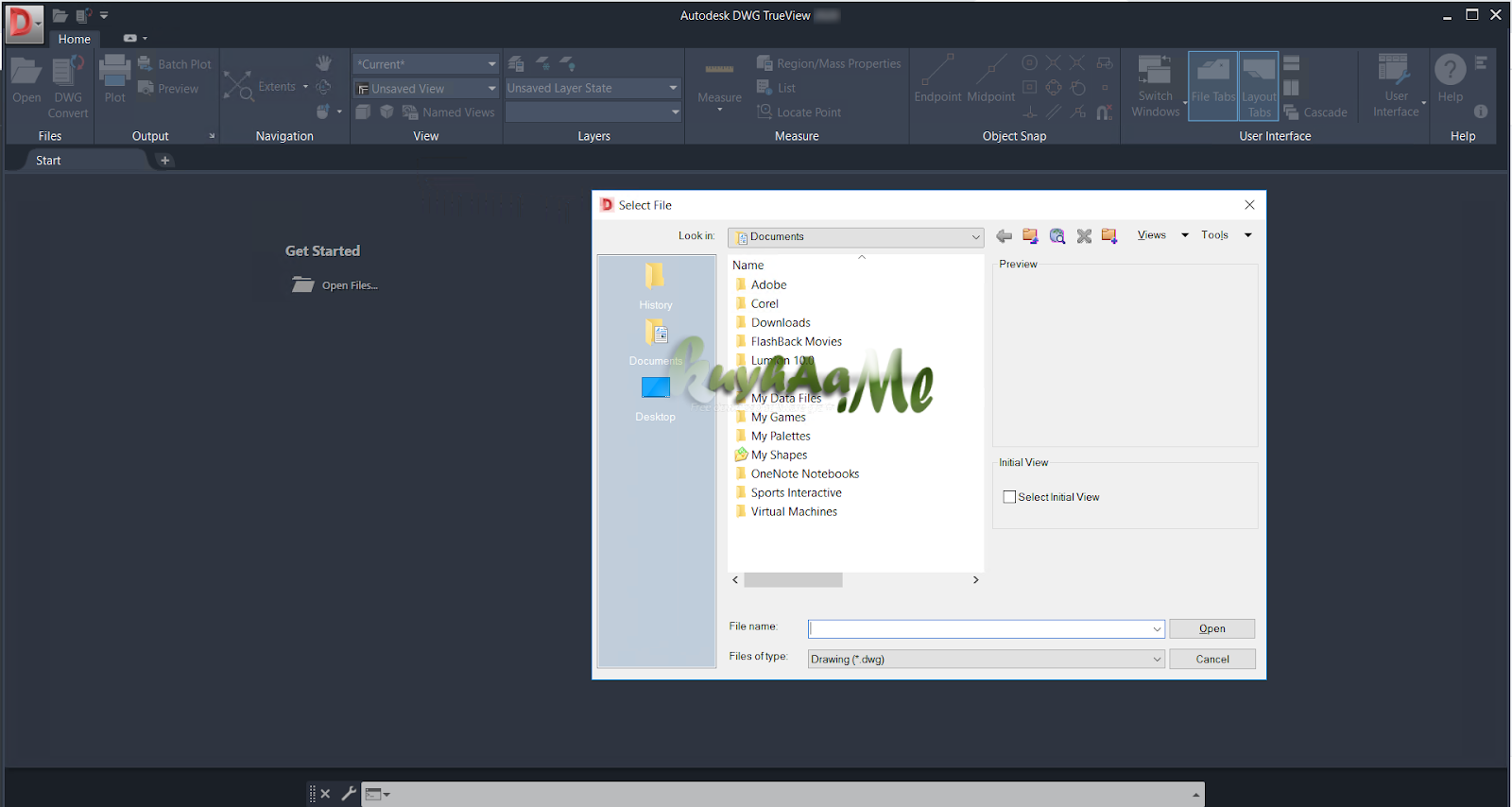Jump to History in the places sidebar
Viewport: 1512px width, 807px height.
click(655, 286)
